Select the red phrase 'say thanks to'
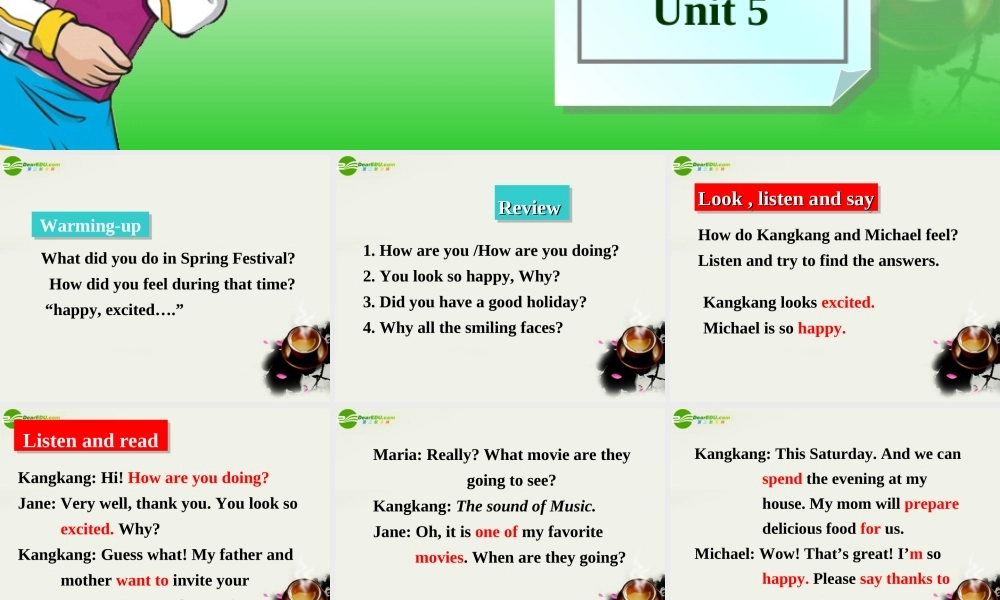Image resolution: width=1000 pixels, height=600 pixels. click(905, 578)
